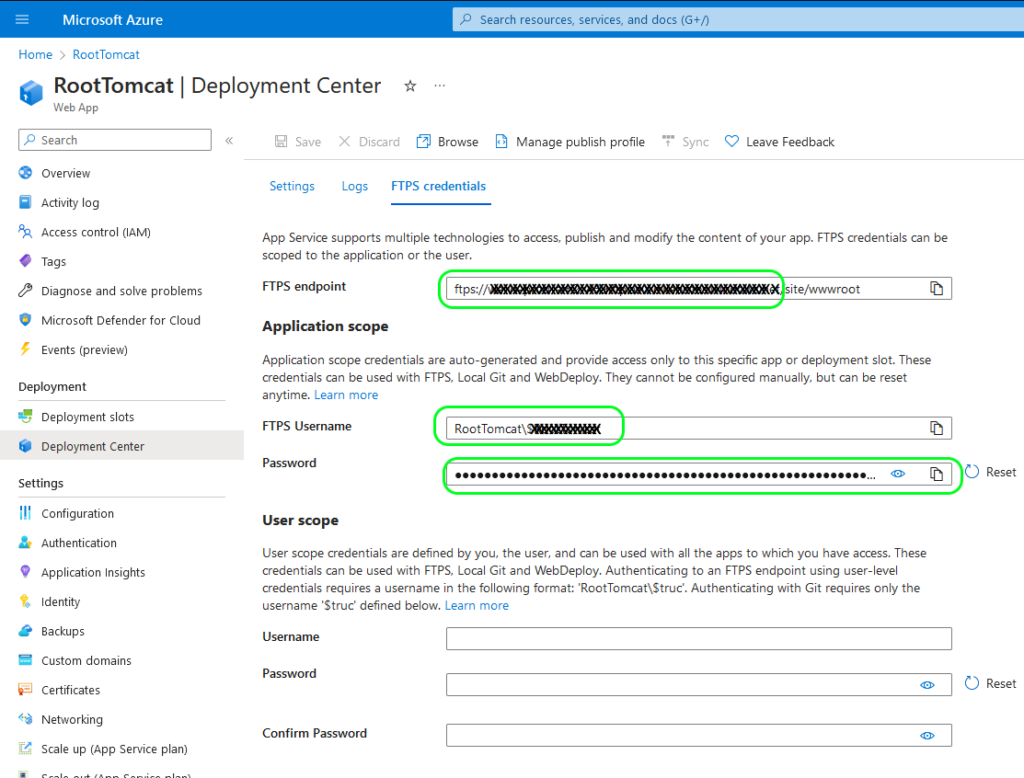Show the user scope password
The width and height of the screenshot is (1024, 778).
point(927,685)
